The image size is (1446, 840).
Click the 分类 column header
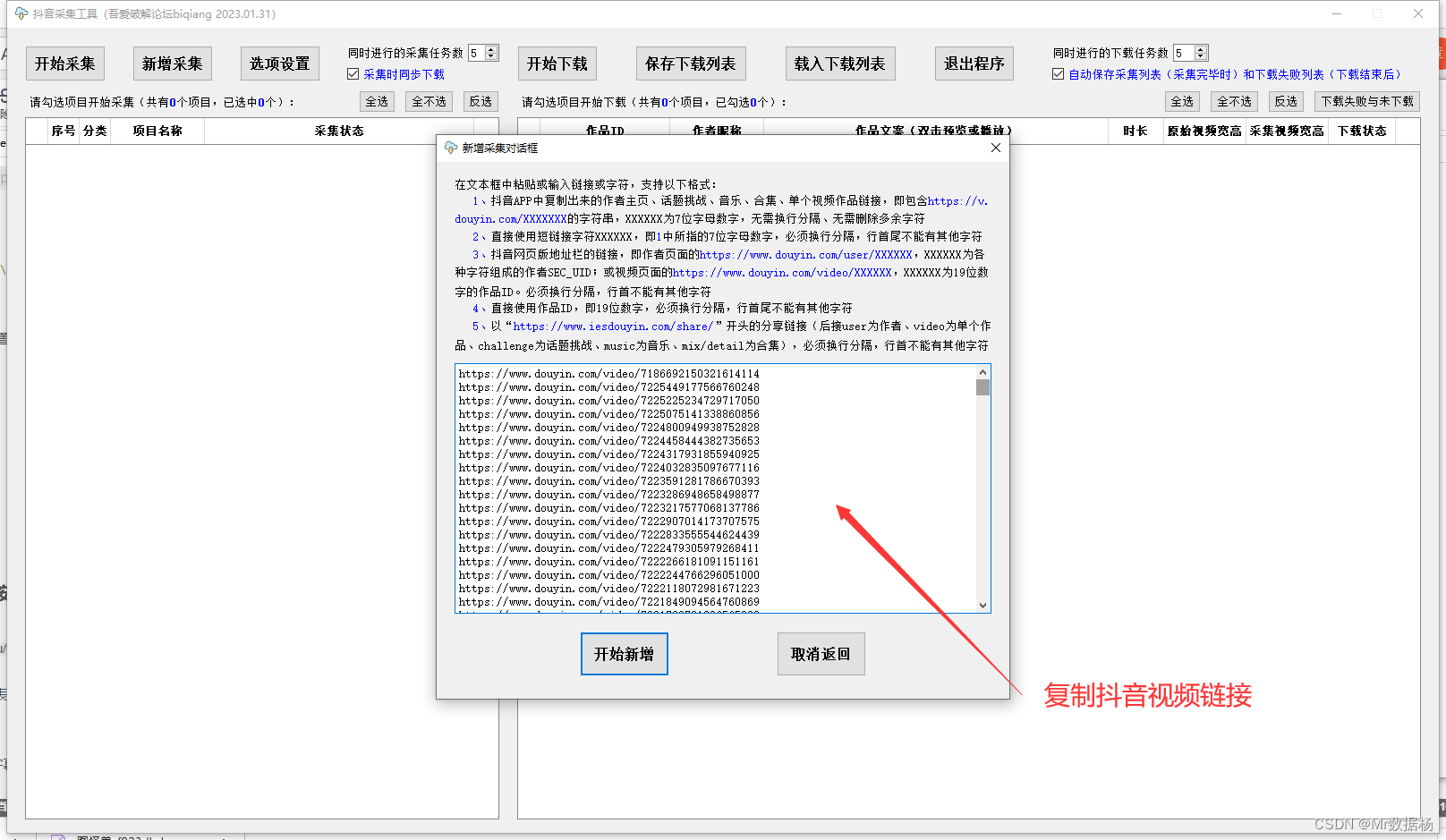point(95,131)
